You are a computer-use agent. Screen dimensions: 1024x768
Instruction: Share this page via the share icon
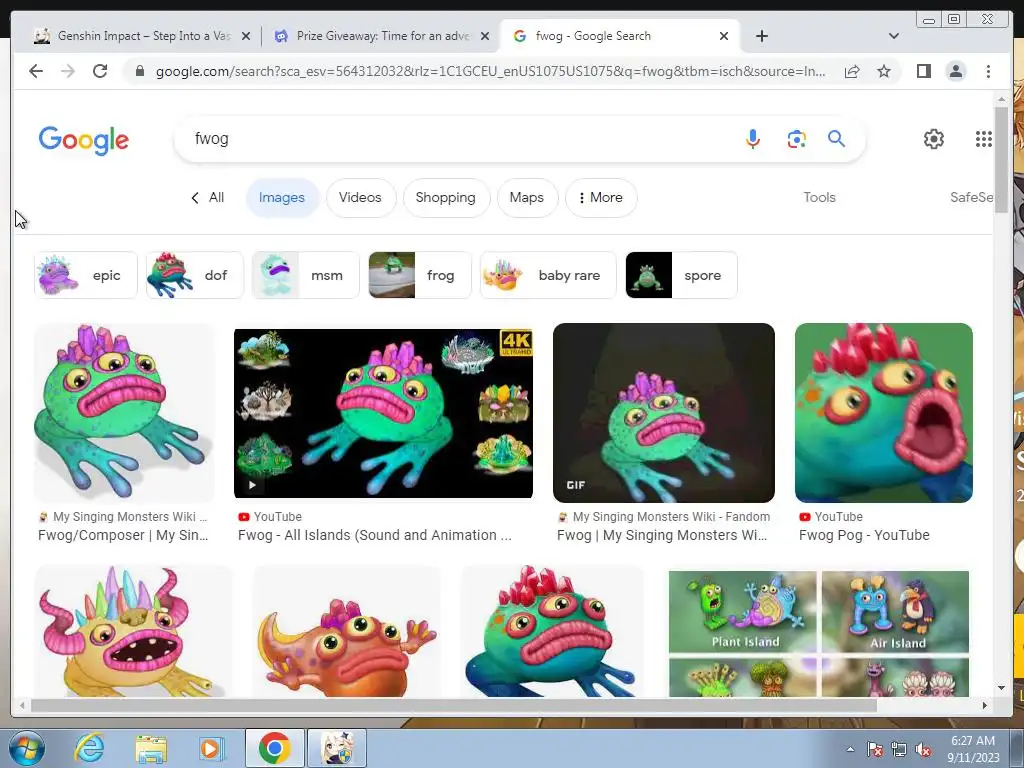852,71
